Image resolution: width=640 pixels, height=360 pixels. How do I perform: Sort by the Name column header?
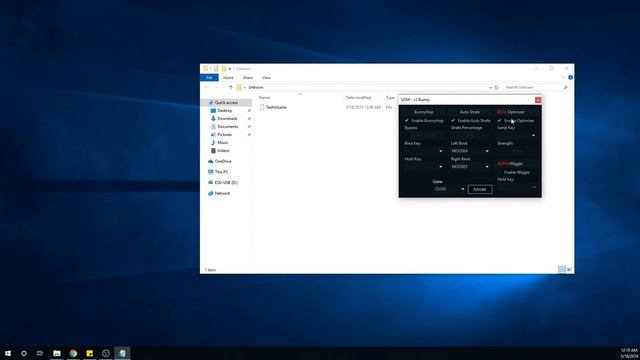264,98
